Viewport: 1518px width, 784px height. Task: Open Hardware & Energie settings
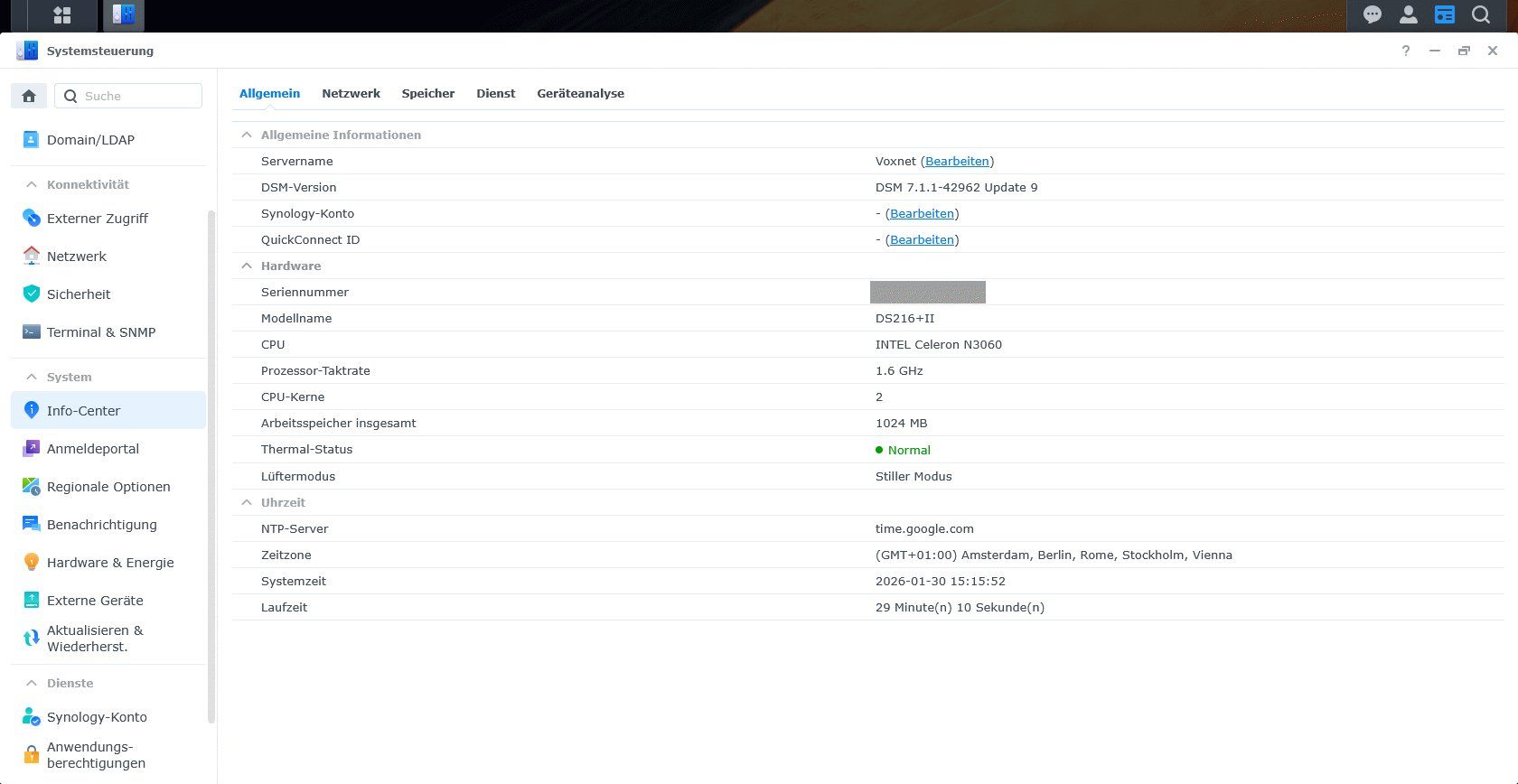[108, 563]
